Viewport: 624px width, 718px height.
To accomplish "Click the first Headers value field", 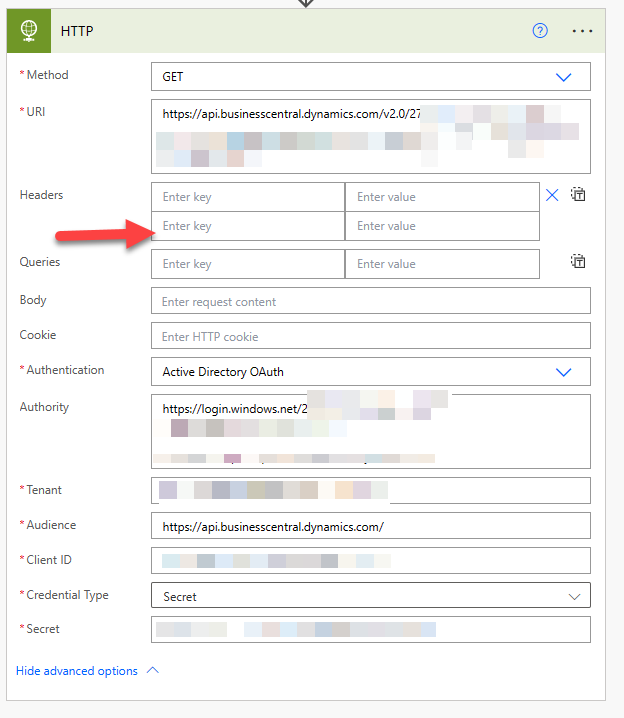I will 442,197.
